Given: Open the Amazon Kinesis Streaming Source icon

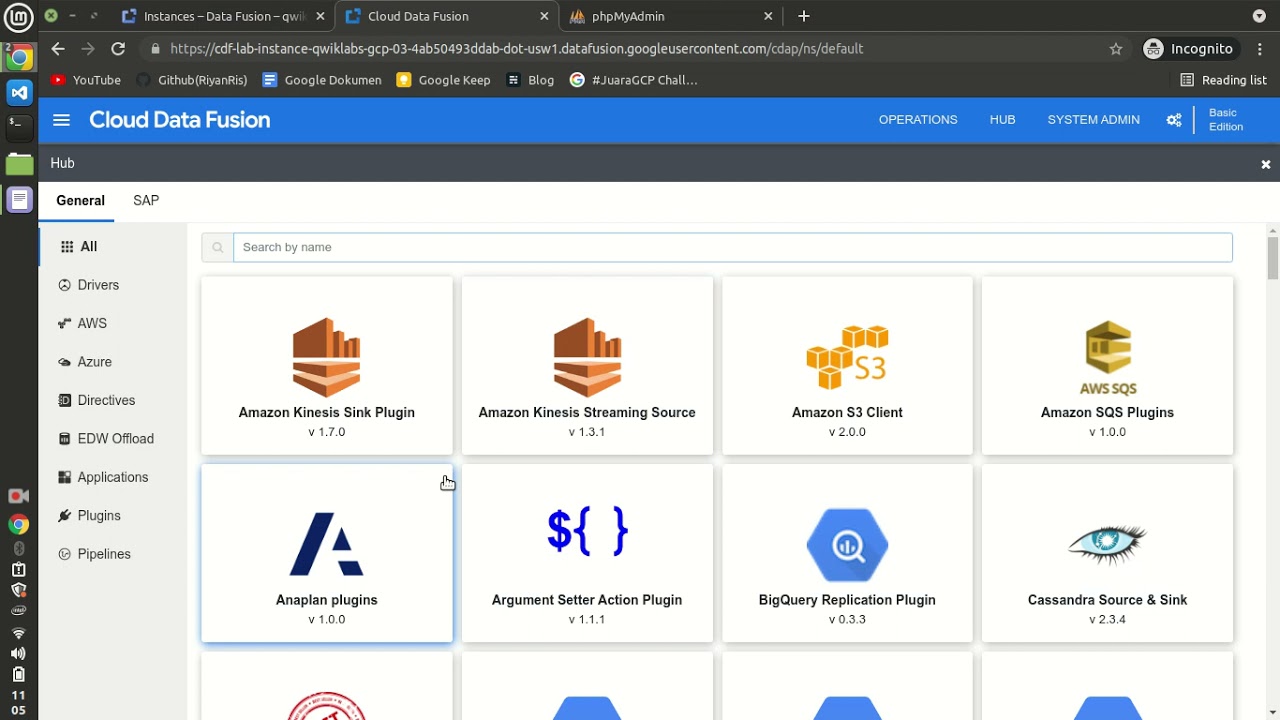Looking at the screenshot, I should tap(587, 357).
